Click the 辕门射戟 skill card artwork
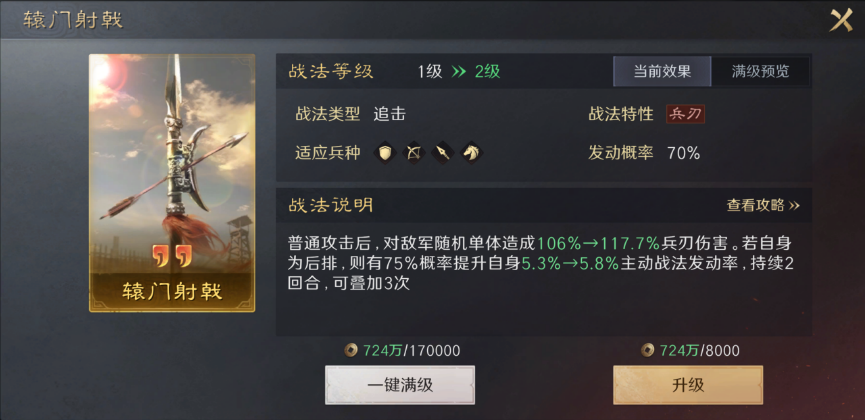This screenshot has height=420, width=865. tap(172, 183)
